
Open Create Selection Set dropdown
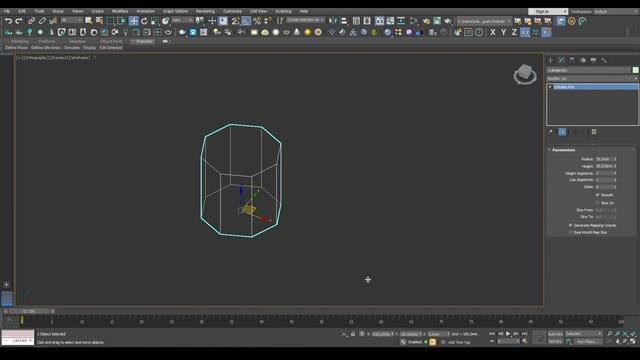point(305,20)
